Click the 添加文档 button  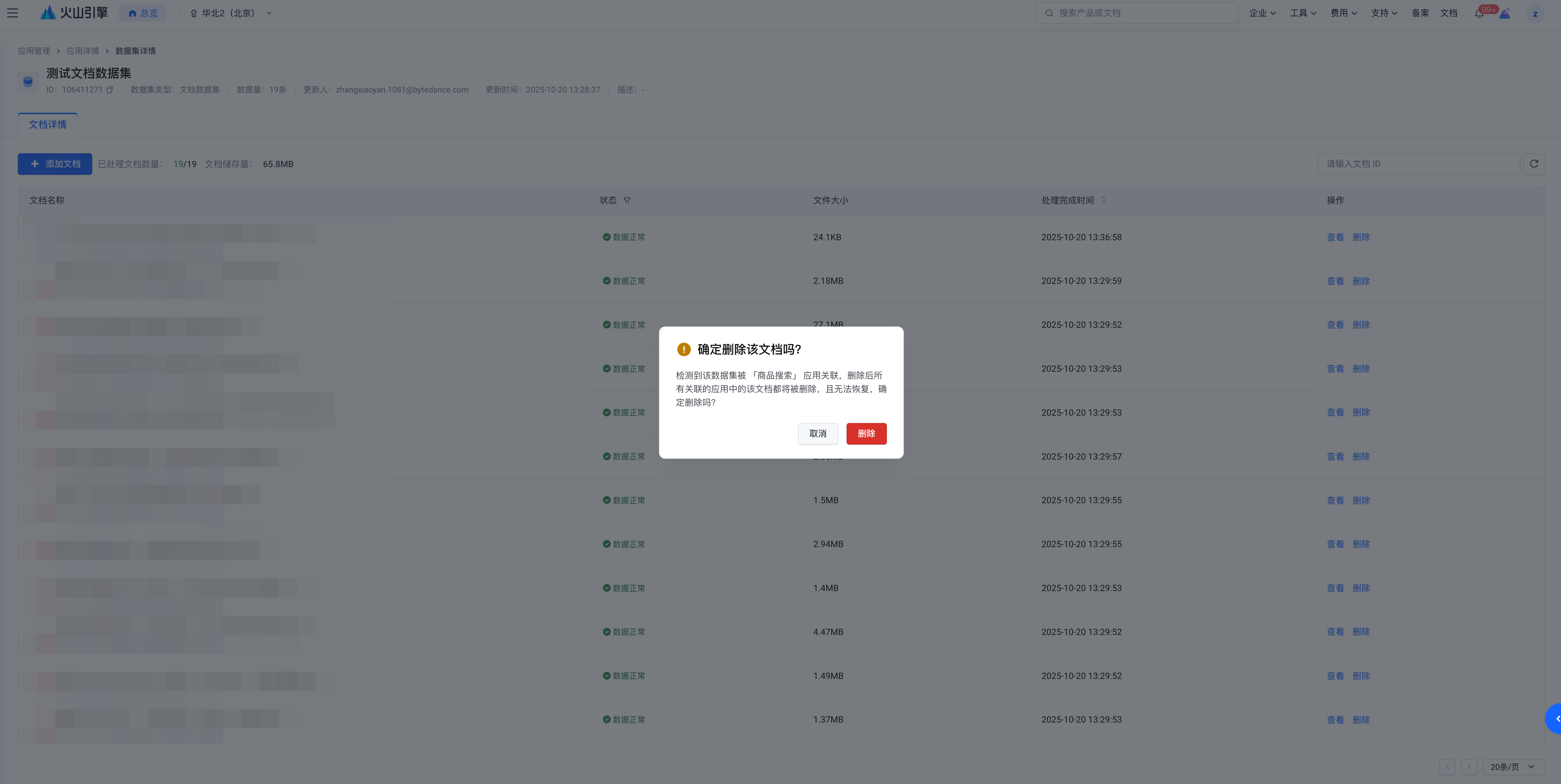pos(55,164)
